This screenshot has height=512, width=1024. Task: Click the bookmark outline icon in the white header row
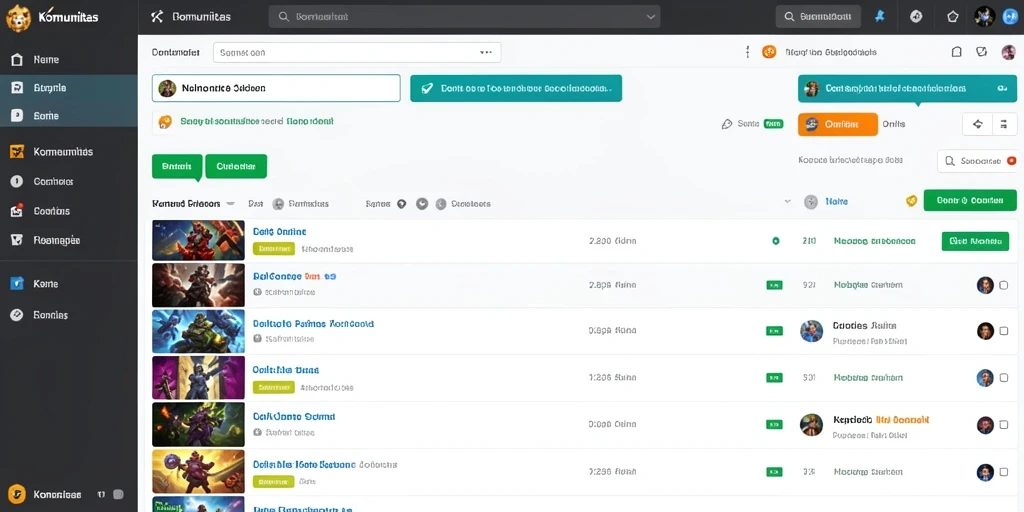(957, 52)
